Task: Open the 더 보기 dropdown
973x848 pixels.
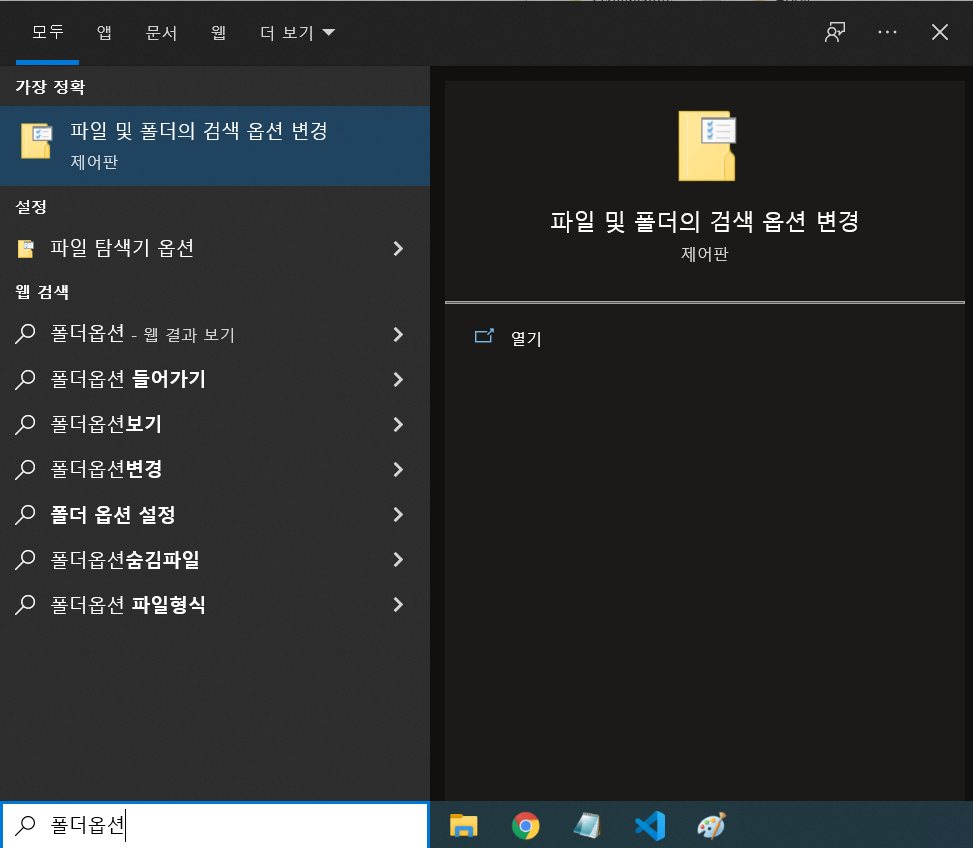Action: pos(297,32)
